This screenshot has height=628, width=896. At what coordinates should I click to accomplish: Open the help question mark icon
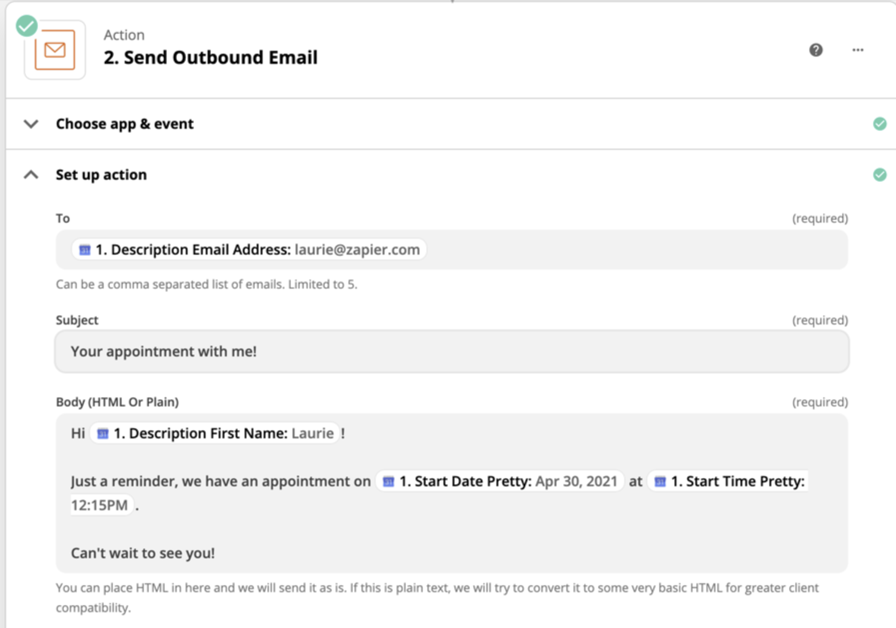tap(816, 50)
